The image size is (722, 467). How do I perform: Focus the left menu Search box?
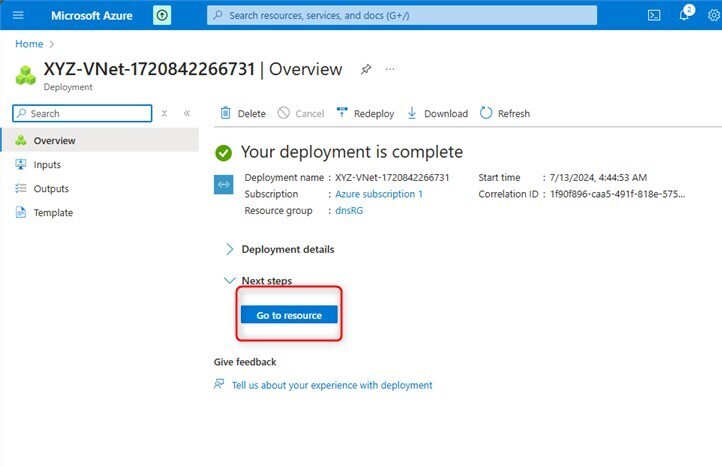82,113
